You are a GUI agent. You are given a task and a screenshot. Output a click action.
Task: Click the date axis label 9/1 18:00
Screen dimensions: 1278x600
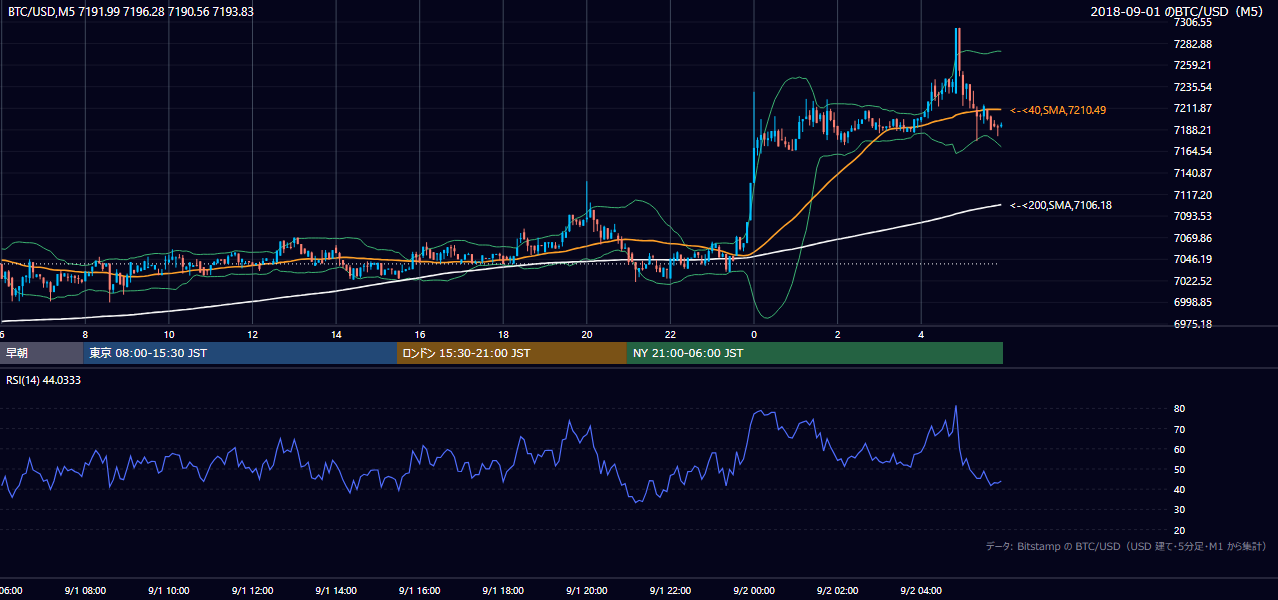tap(504, 590)
